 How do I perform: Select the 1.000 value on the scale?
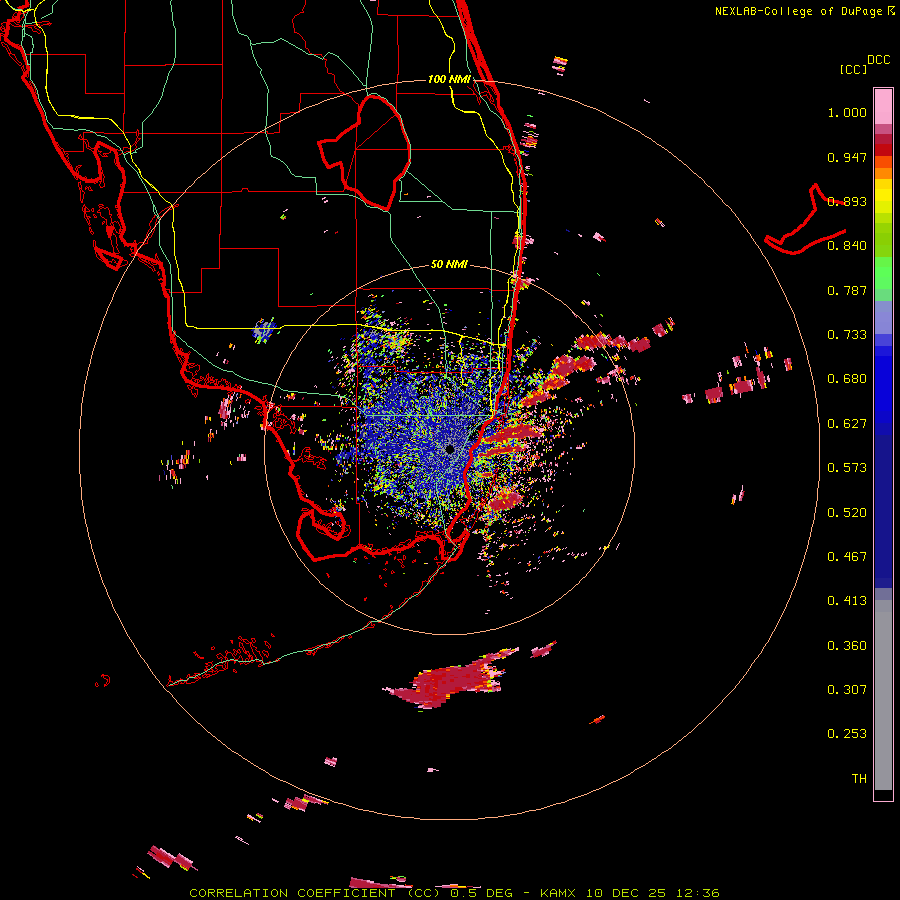coord(847,112)
